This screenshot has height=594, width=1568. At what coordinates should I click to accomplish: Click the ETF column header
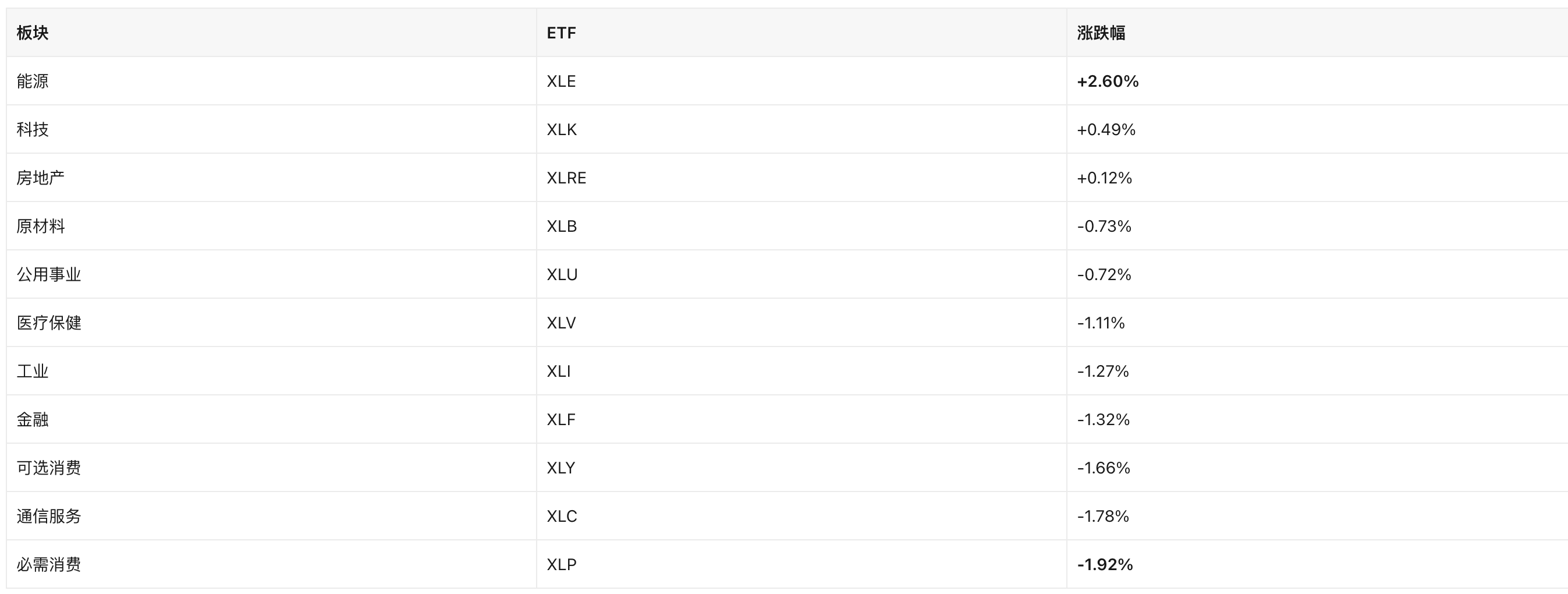[x=561, y=33]
